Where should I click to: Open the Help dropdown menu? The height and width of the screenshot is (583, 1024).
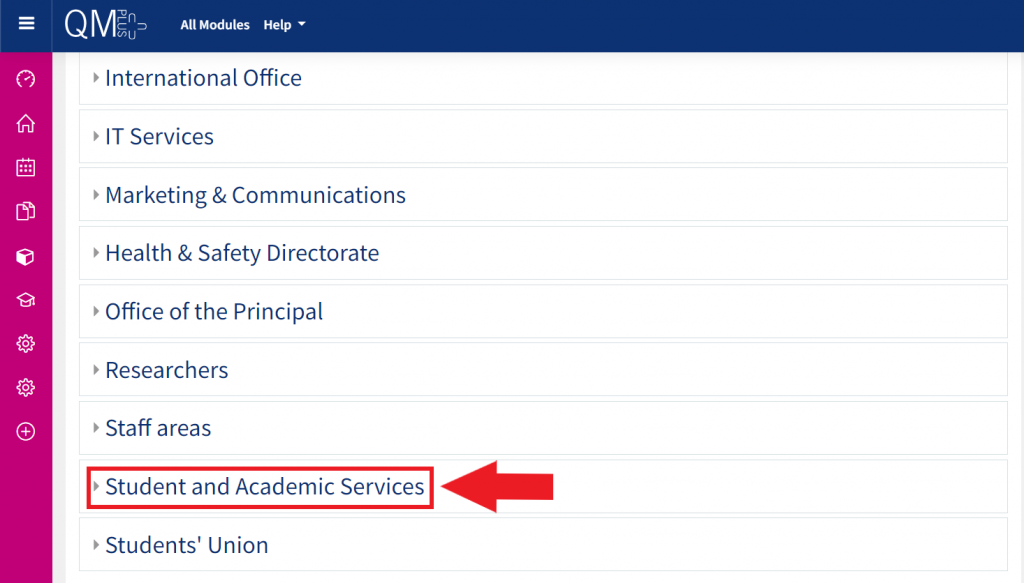(x=284, y=25)
